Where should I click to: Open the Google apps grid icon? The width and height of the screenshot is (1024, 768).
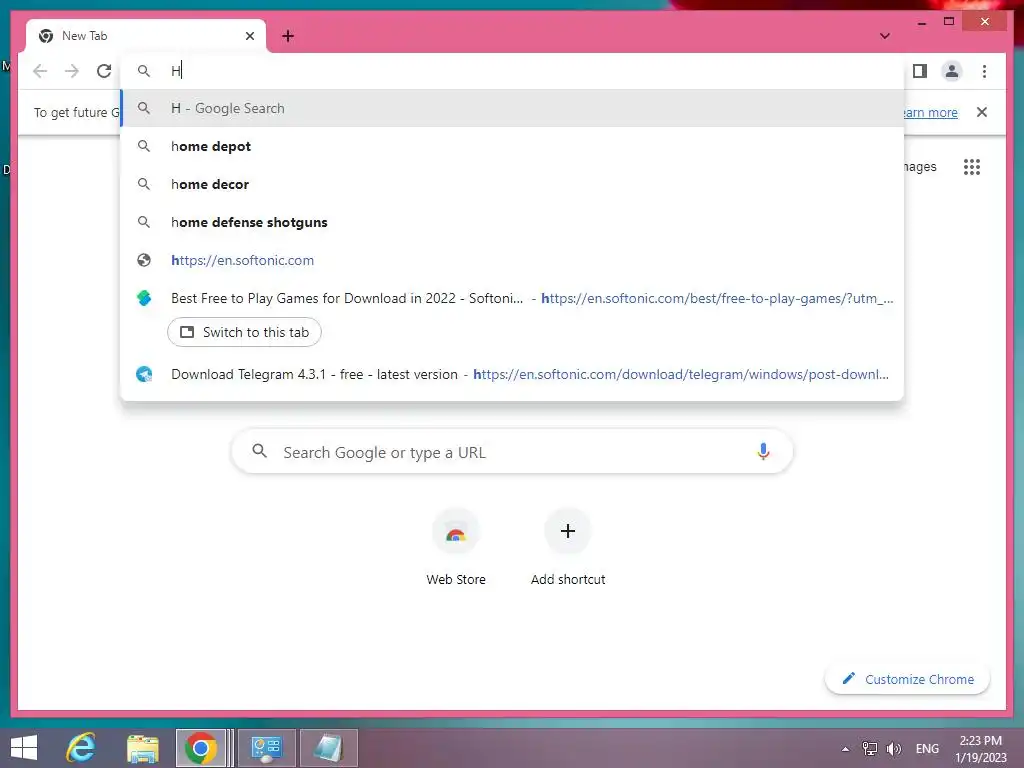coord(972,167)
